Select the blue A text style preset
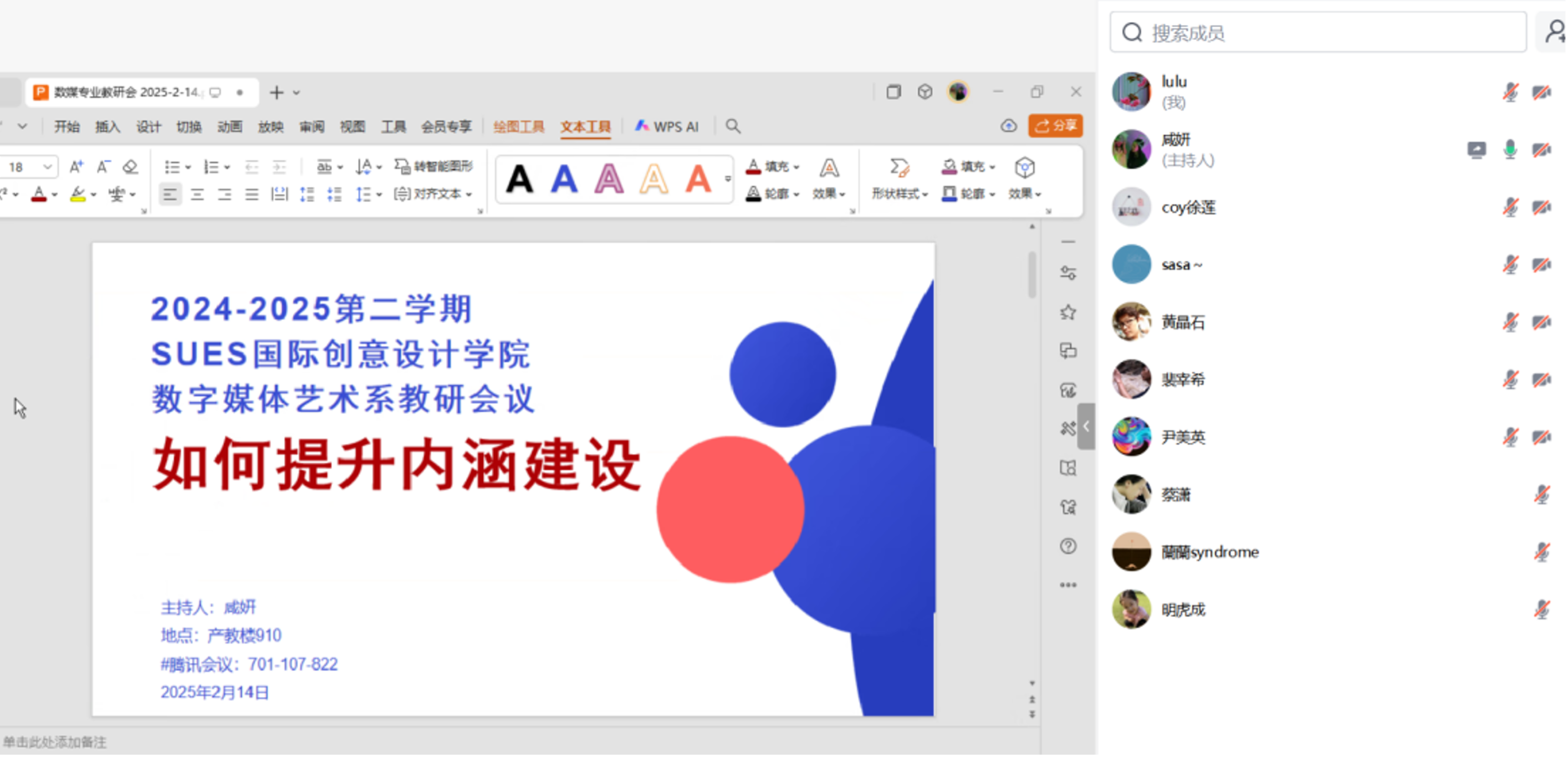The width and height of the screenshot is (1568, 757). [564, 179]
